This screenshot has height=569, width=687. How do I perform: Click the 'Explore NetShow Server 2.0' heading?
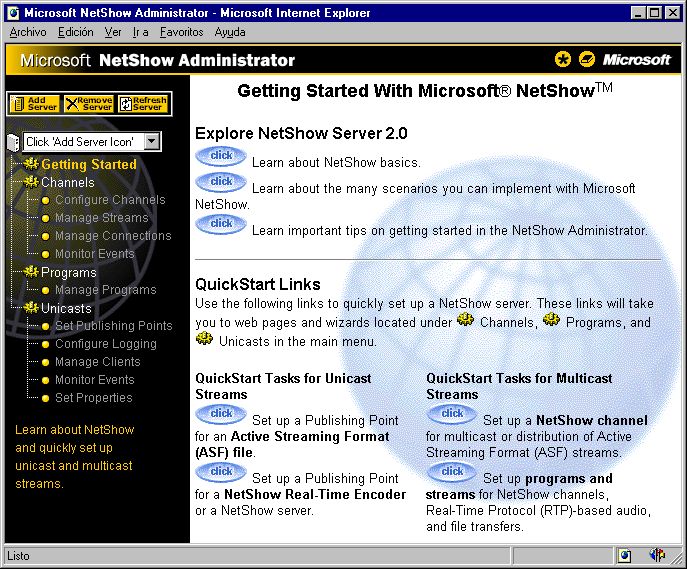pos(301,133)
